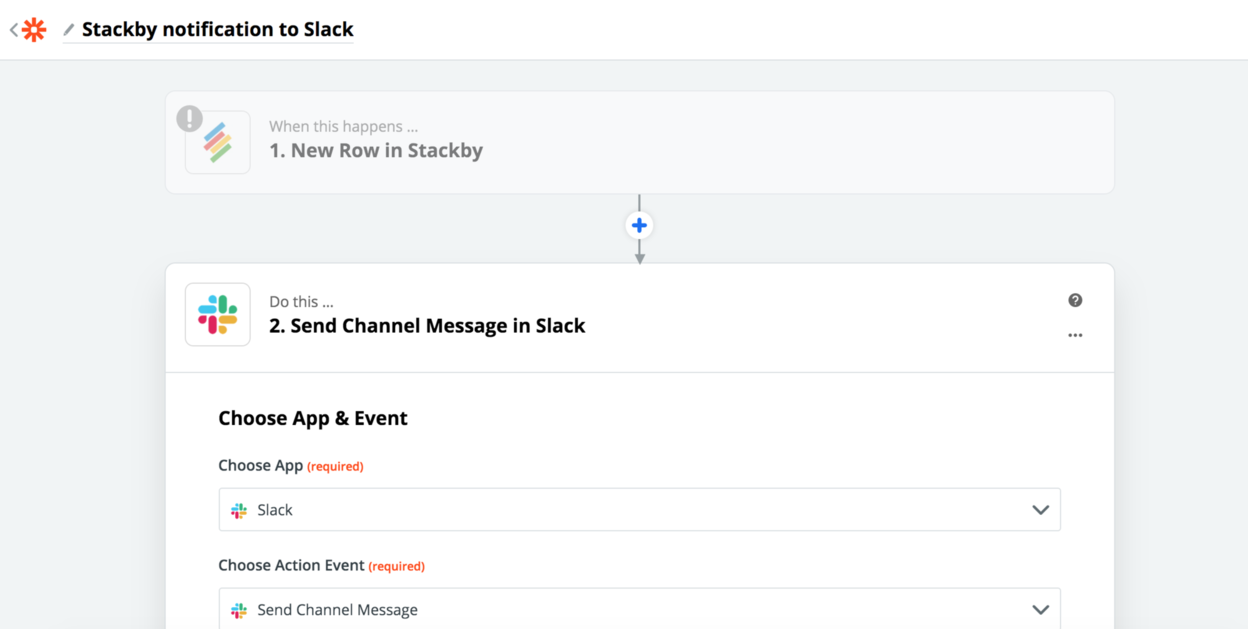
Task: Click the 'Choose App & Event' section header
Action: pyautogui.click(x=313, y=418)
